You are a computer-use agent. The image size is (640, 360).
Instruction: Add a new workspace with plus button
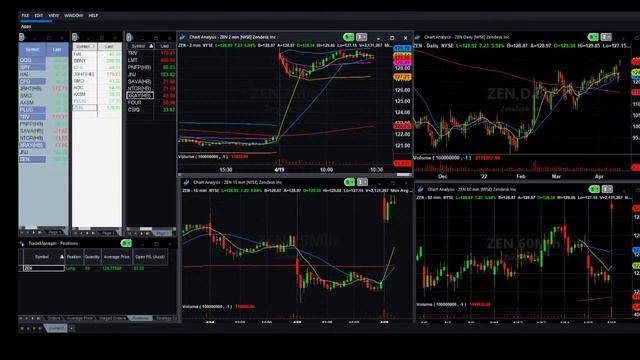[x=71, y=328]
